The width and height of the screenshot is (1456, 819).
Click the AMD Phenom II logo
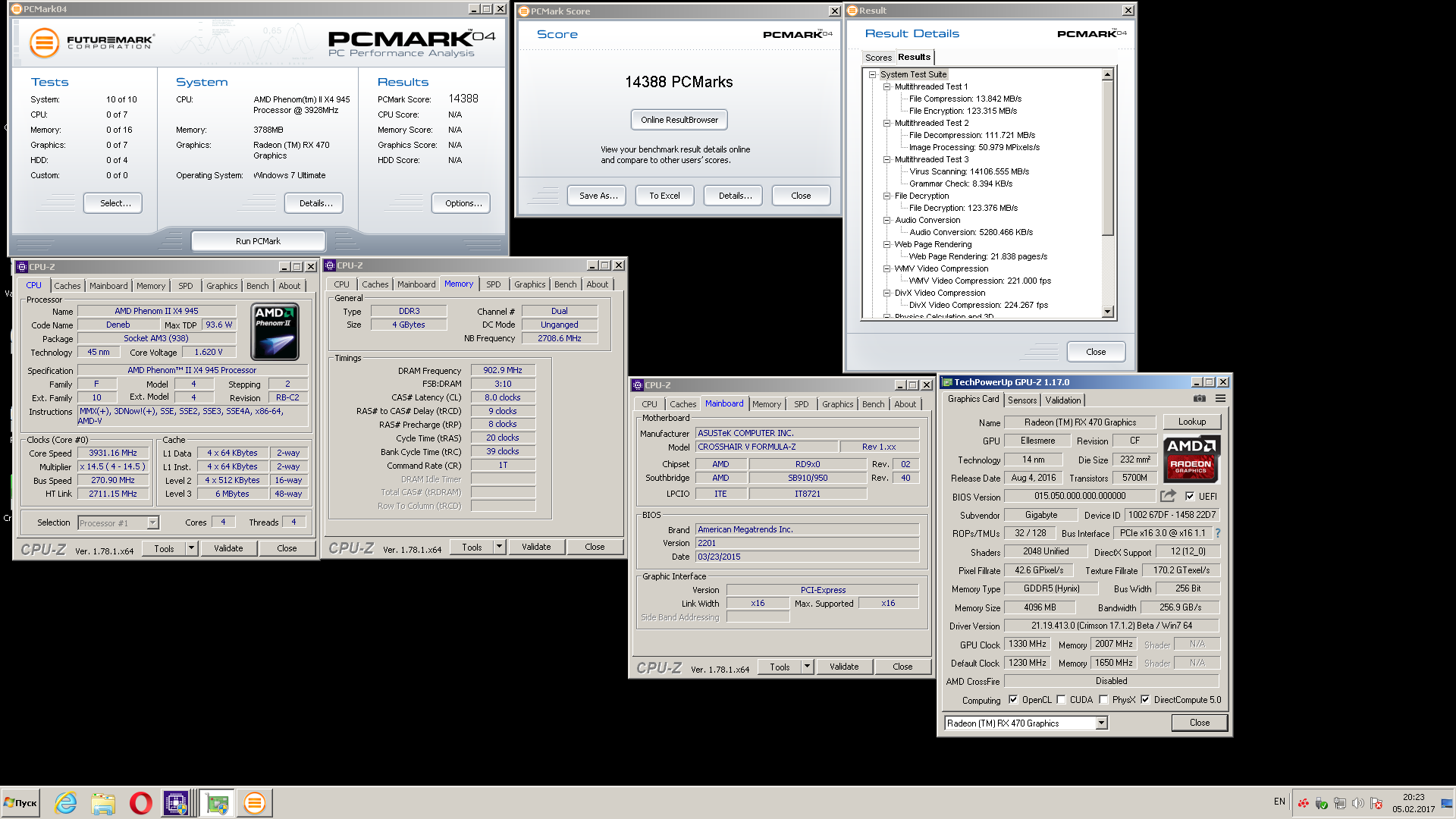[275, 331]
